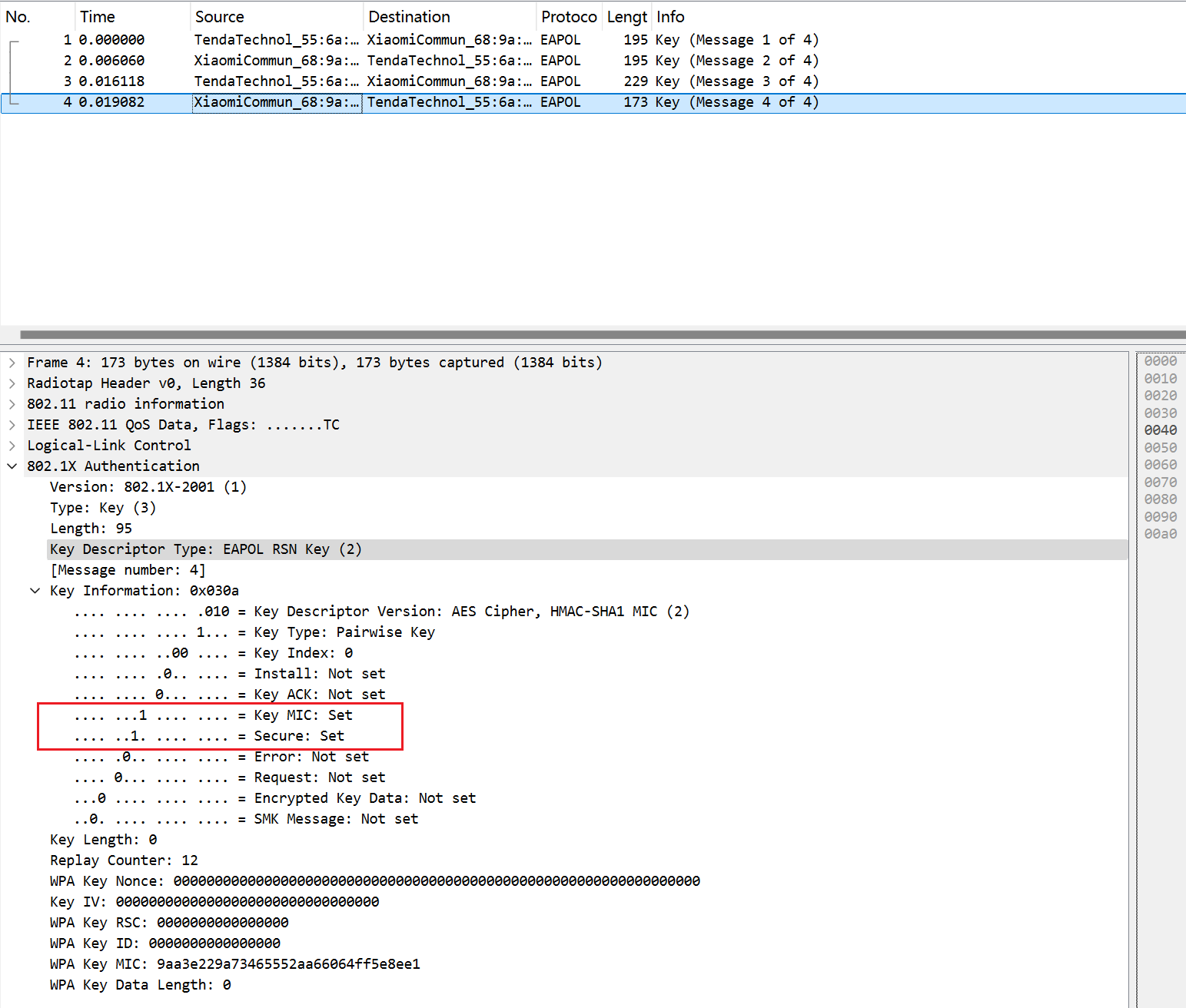
Task: Select the SMK Message: Not set row
Action: 247,819
